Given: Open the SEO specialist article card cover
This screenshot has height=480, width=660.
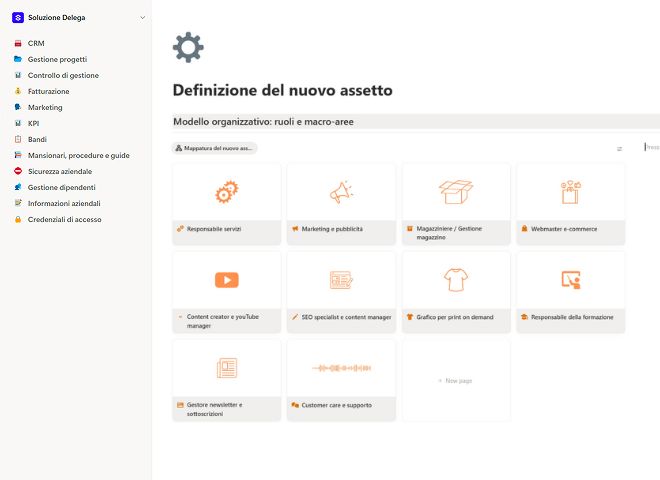Looking at the screenshot, I should (x=341, y=280).
